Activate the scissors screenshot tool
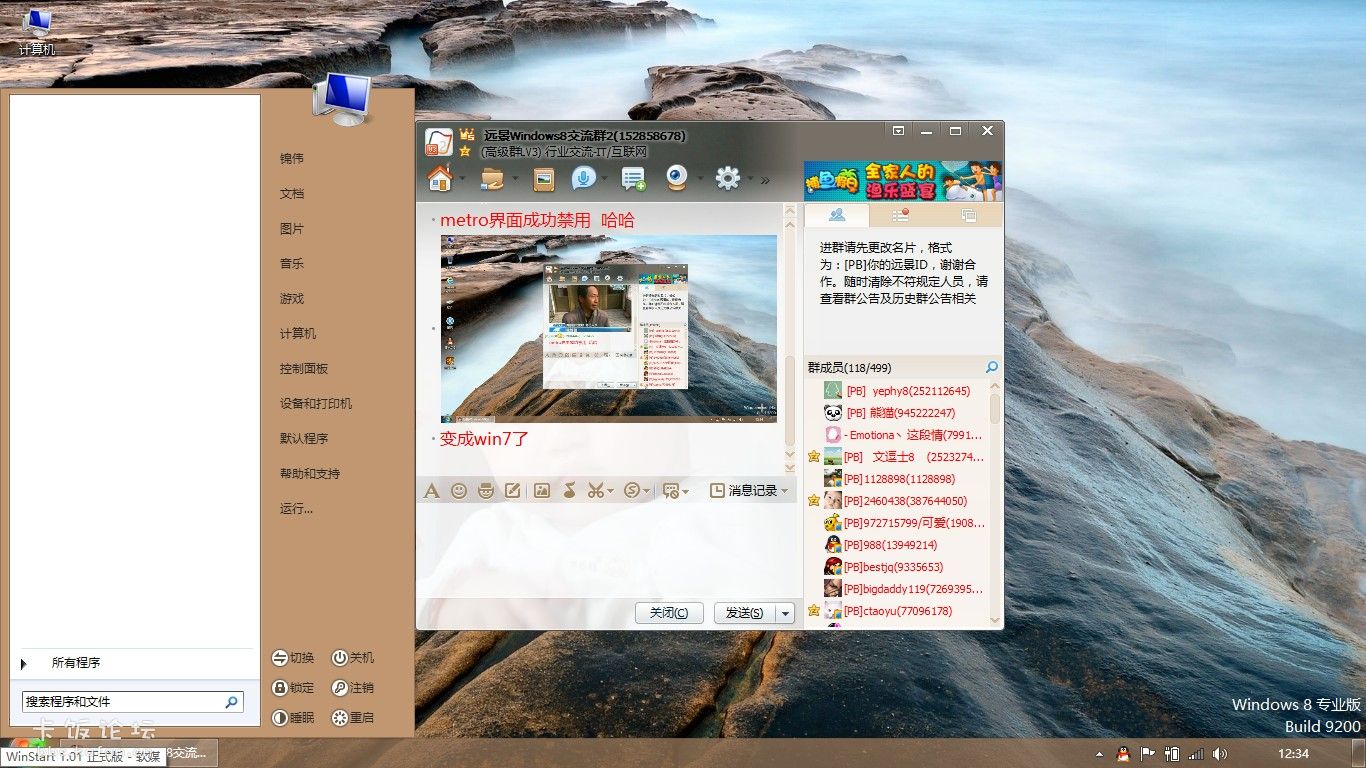 (x=595, y=491)
